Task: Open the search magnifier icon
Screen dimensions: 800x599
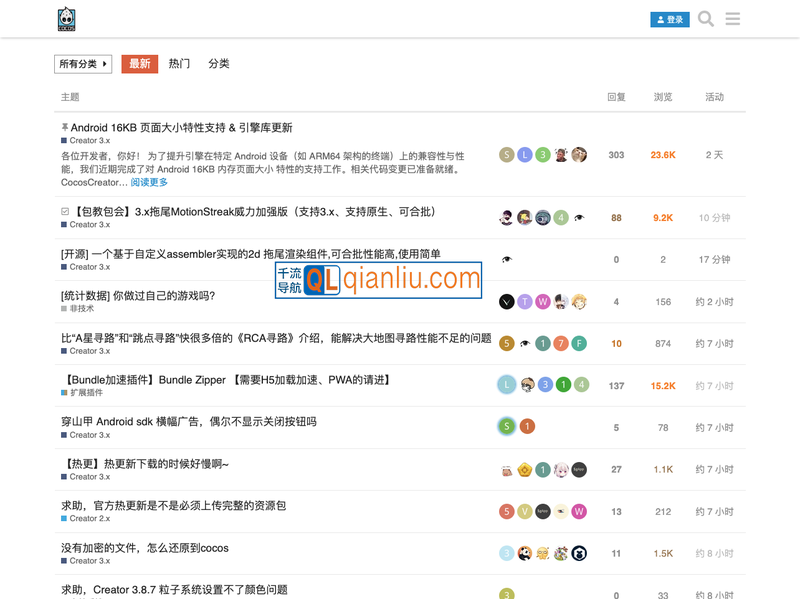Action: coord(705,18)
